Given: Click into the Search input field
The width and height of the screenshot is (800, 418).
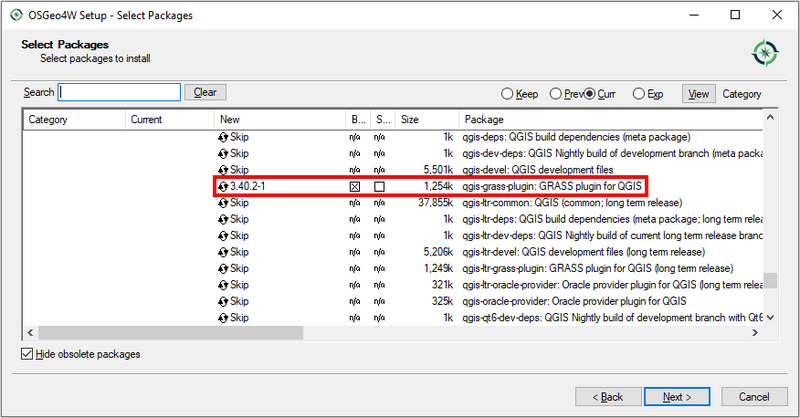Looking at the screenshot, I should click(x=120, y=92).
